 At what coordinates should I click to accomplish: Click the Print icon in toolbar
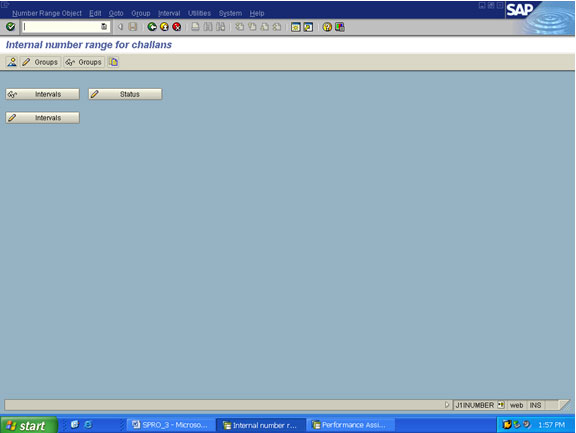[x=195, y=27]
